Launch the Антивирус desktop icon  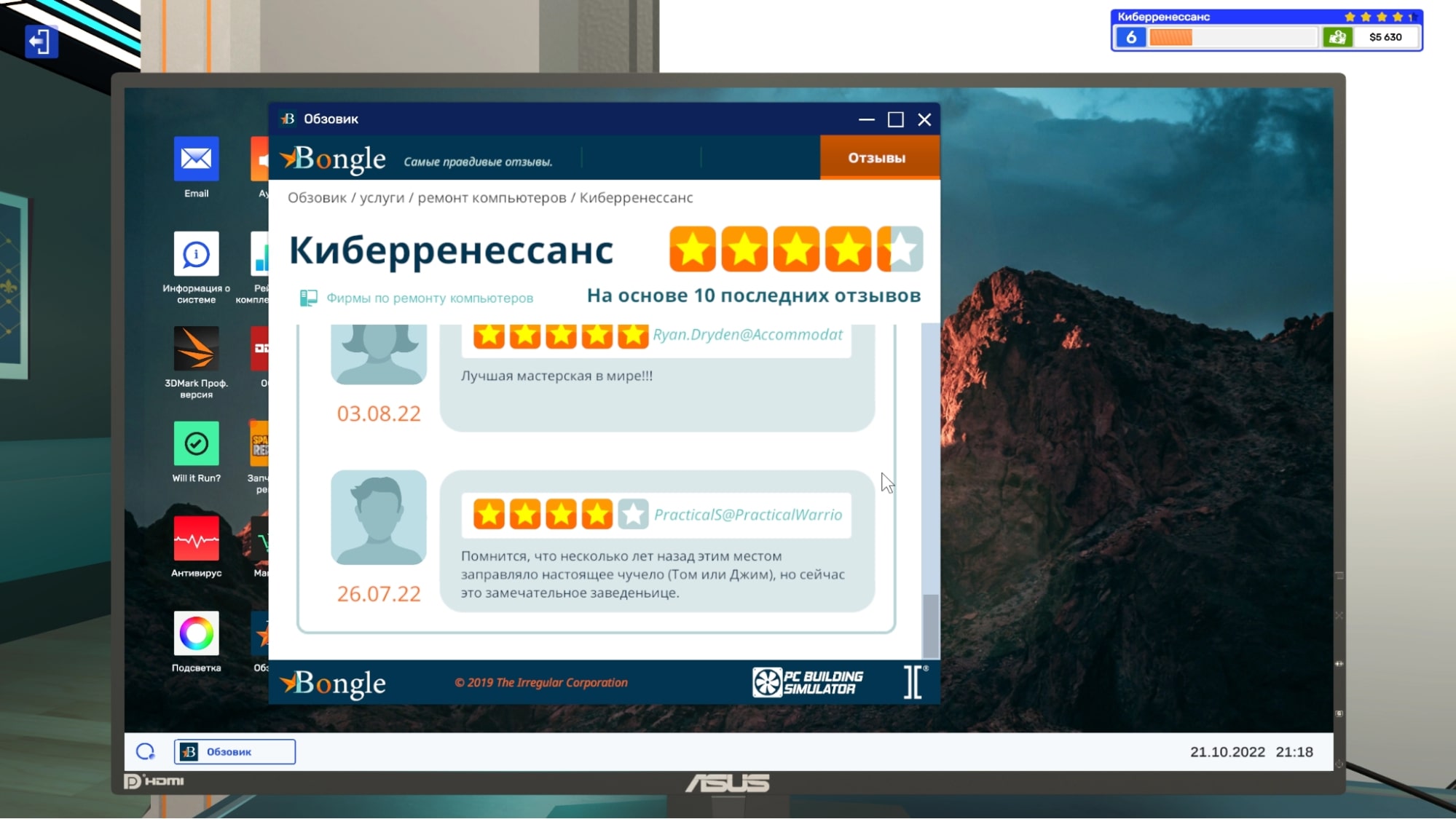(x=196, y=539)
